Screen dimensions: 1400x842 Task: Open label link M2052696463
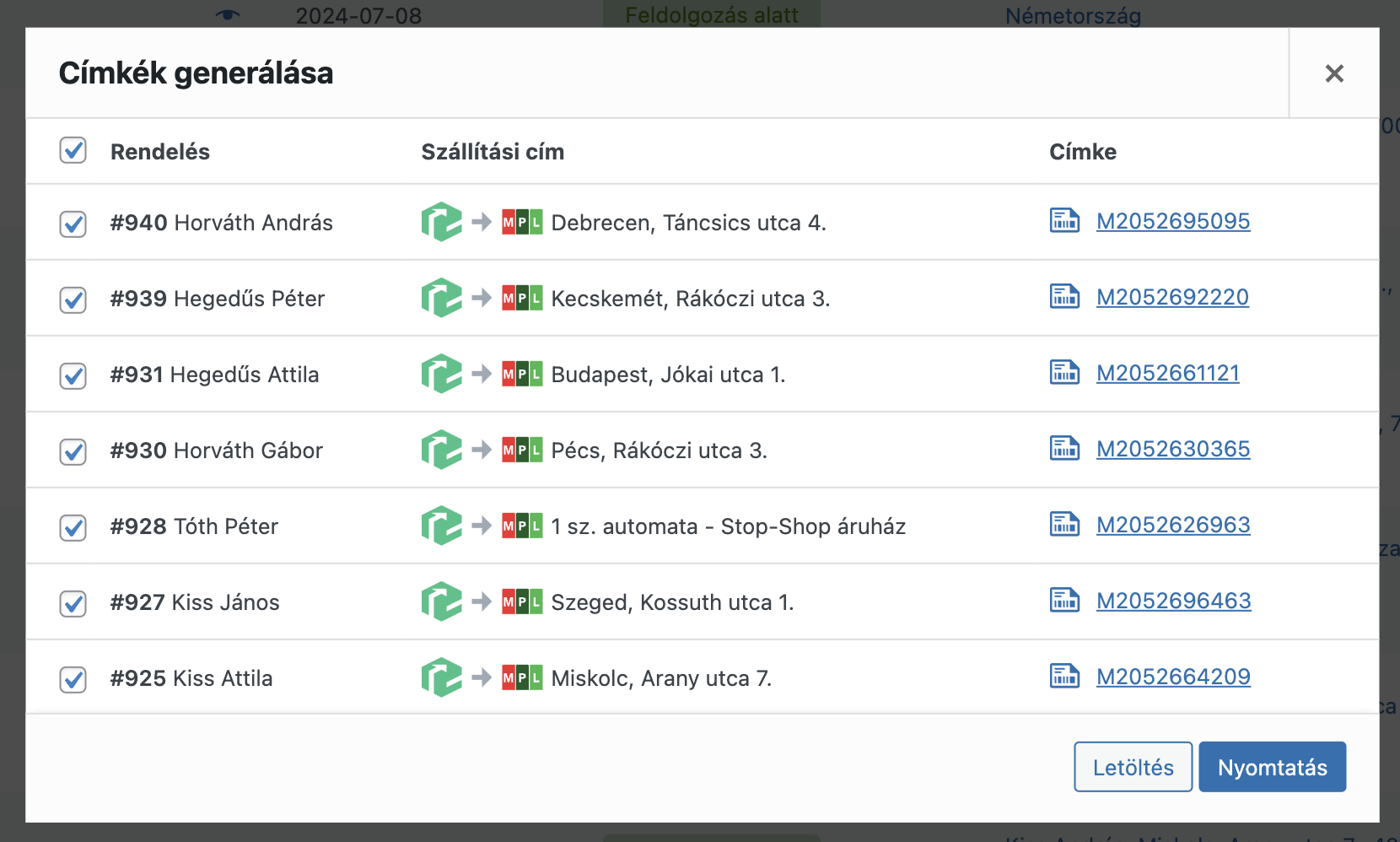[1173, 601]
